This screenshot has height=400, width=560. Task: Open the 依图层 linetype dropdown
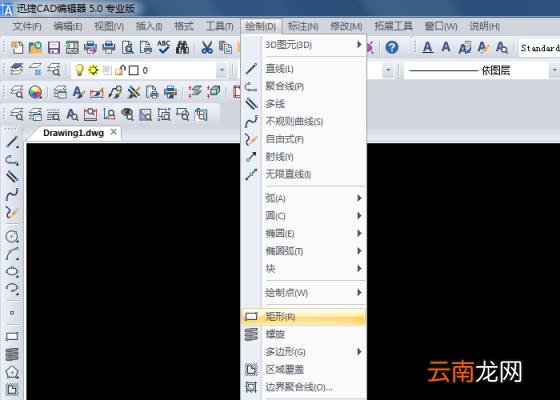pyautogui.click(x=554, y=70)
